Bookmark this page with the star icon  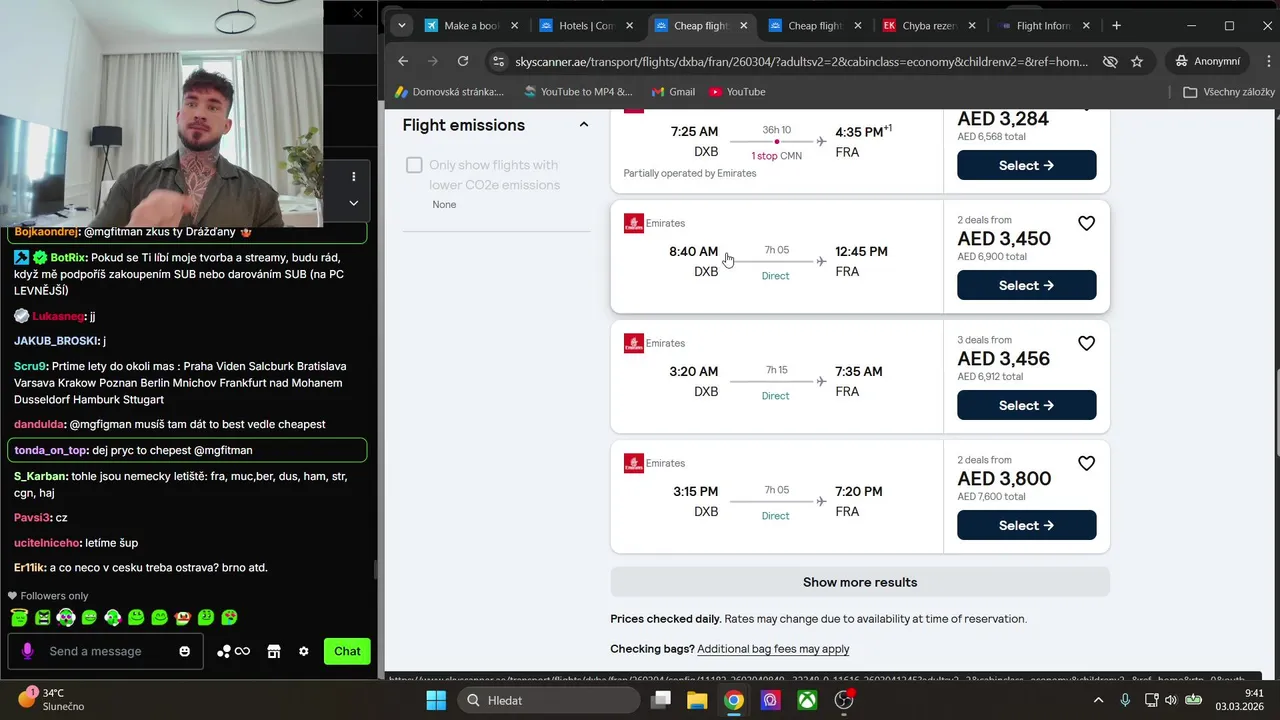click(1137, 61)
